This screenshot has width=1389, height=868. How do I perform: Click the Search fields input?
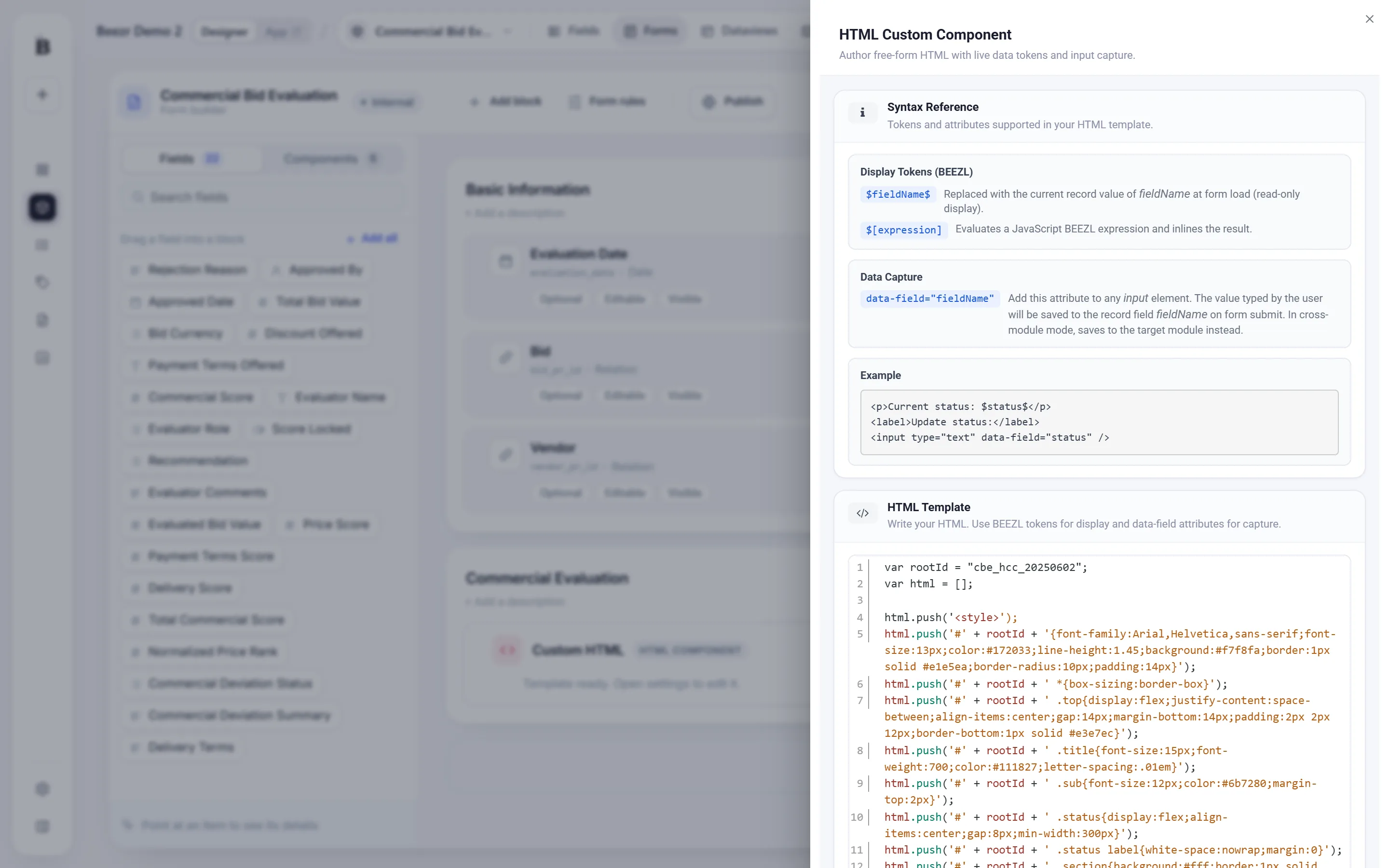263,197
